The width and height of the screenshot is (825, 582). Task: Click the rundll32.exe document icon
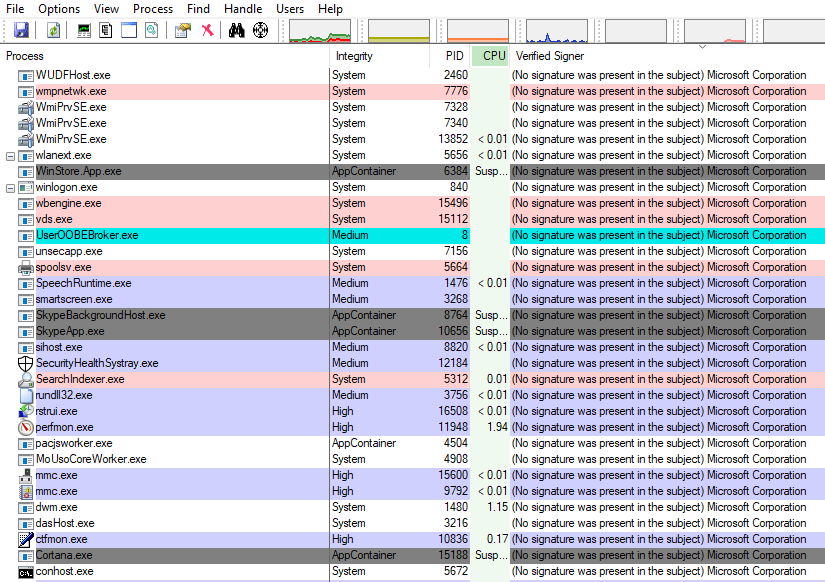[x=26, y=396]
